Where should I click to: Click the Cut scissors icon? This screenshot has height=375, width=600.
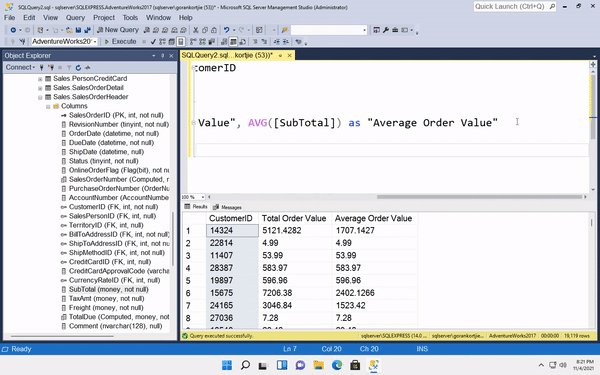(196, 30)
